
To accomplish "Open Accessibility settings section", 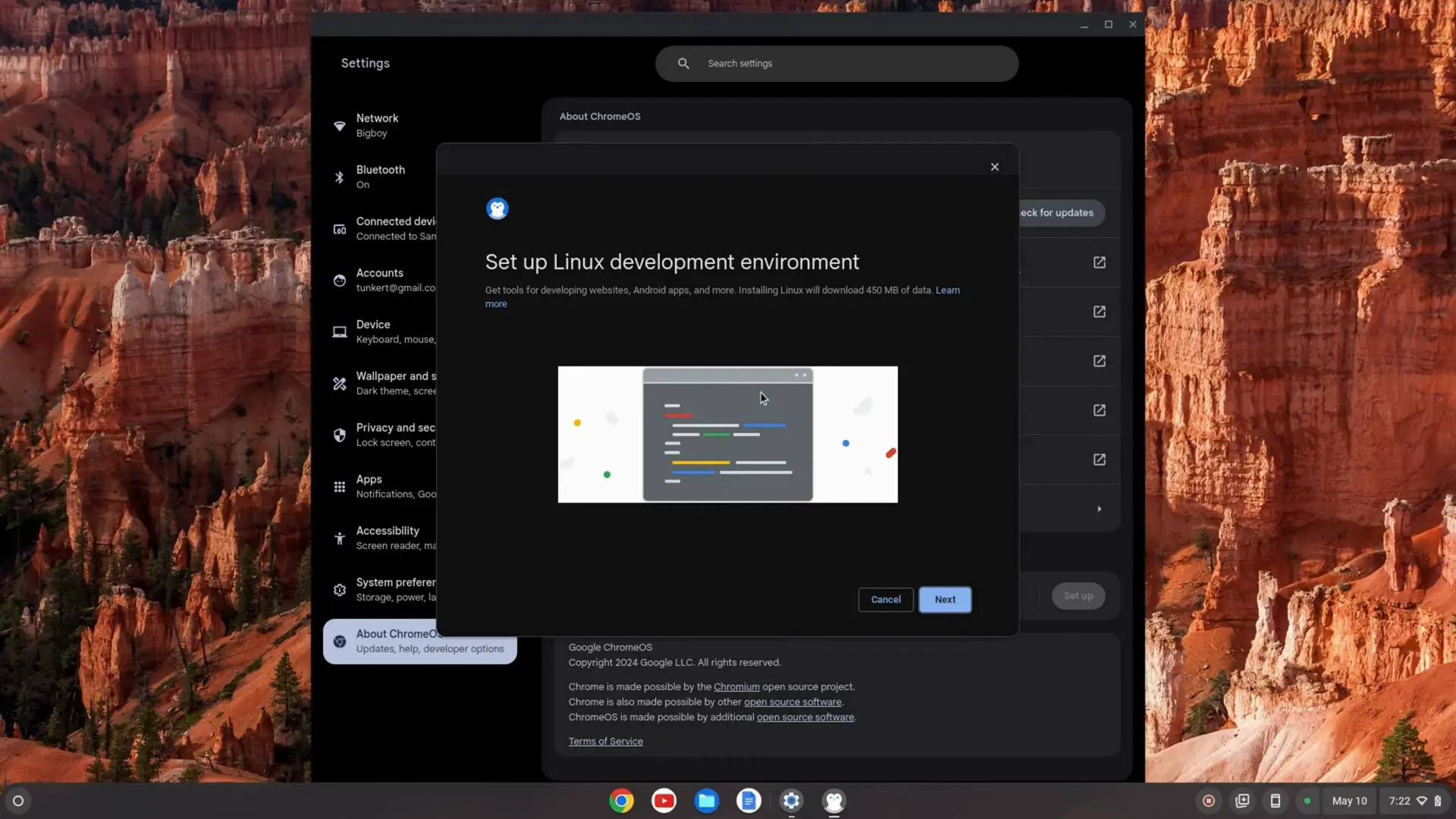I will coord(381,538).
